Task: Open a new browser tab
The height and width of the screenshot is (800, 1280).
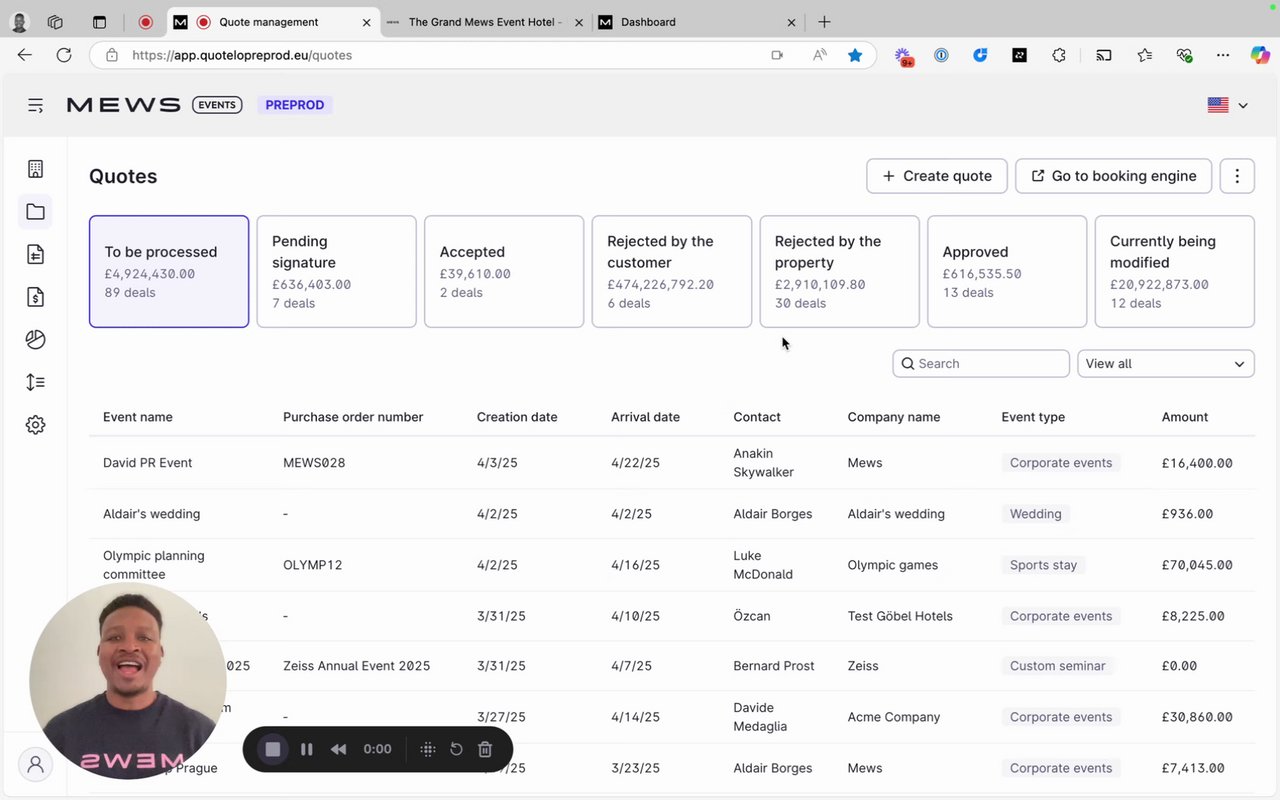Action: tap(824, 22)
